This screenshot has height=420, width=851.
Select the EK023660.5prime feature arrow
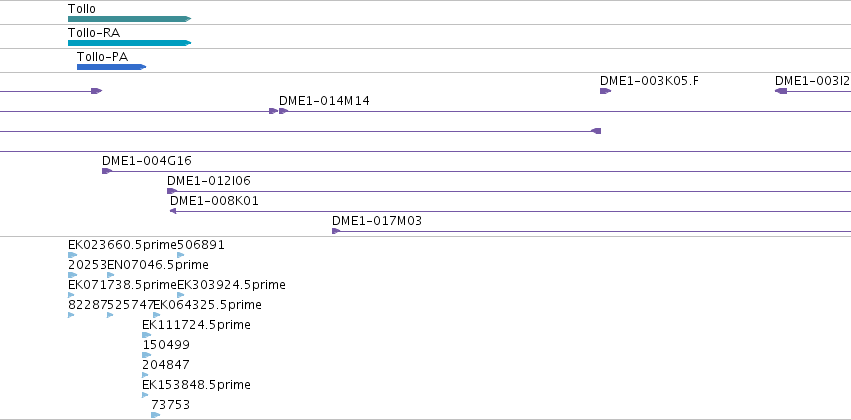(73, 255)
